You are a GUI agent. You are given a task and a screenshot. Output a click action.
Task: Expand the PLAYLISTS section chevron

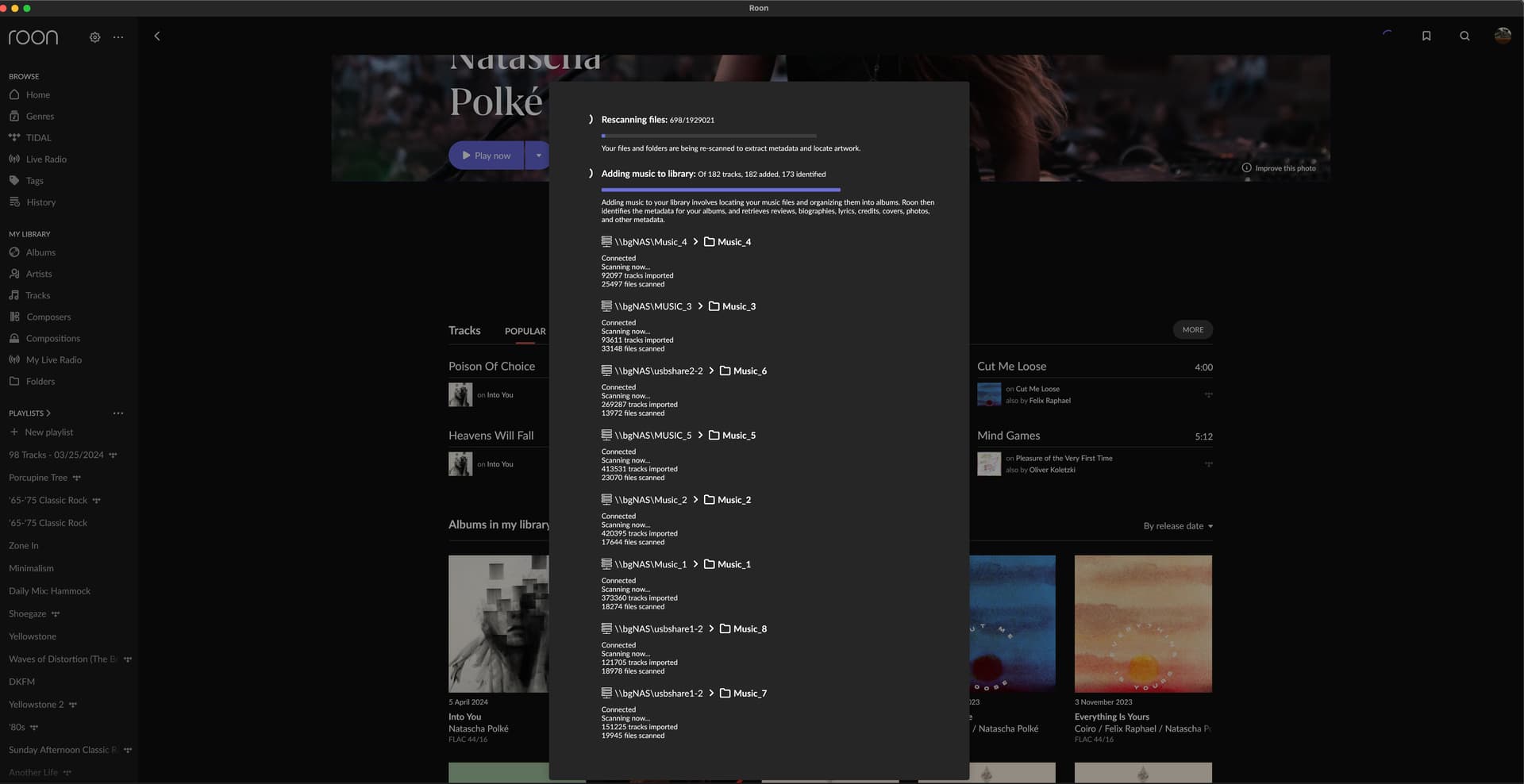point(48,413)
